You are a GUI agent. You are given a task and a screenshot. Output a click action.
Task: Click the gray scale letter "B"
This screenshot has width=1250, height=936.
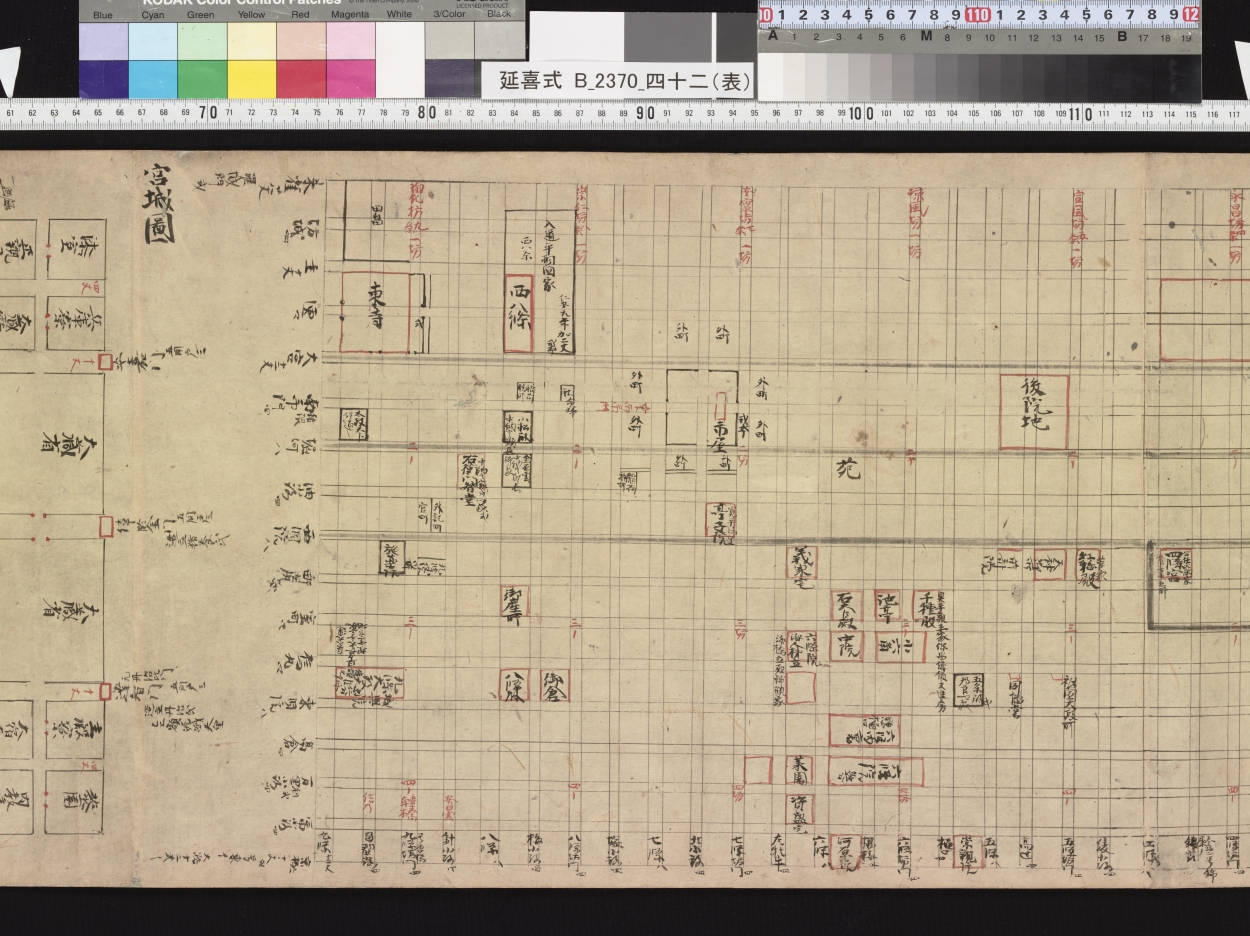click(1122, 36)
